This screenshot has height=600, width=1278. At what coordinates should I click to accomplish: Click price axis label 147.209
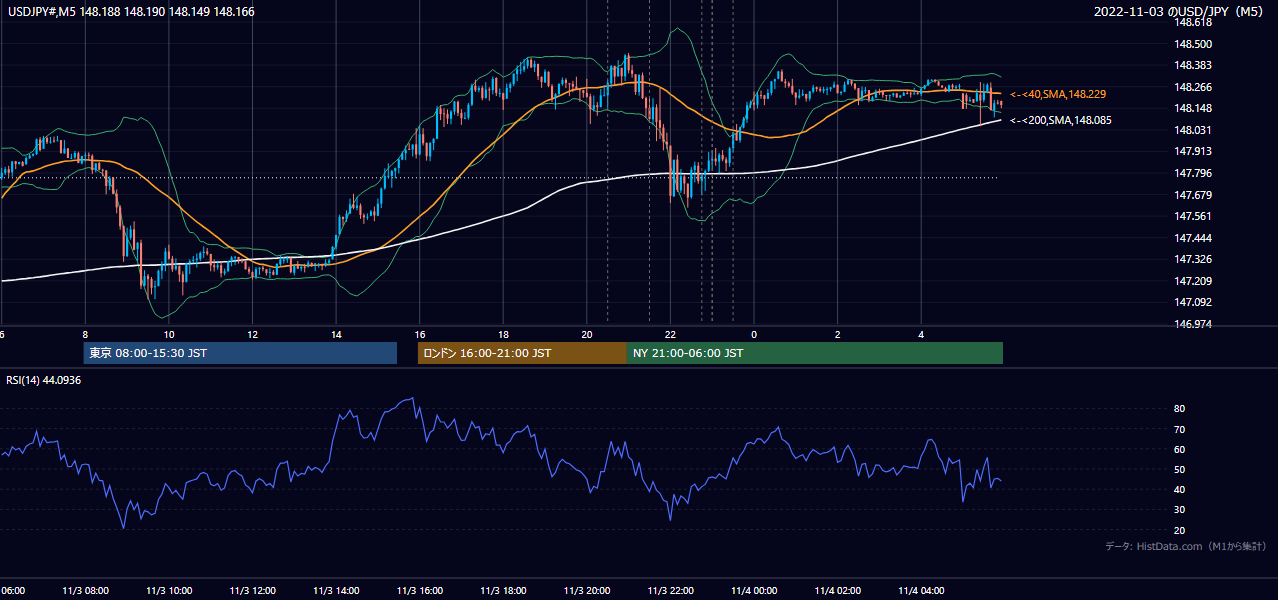pyautogui.click(x=1194, y=281)
